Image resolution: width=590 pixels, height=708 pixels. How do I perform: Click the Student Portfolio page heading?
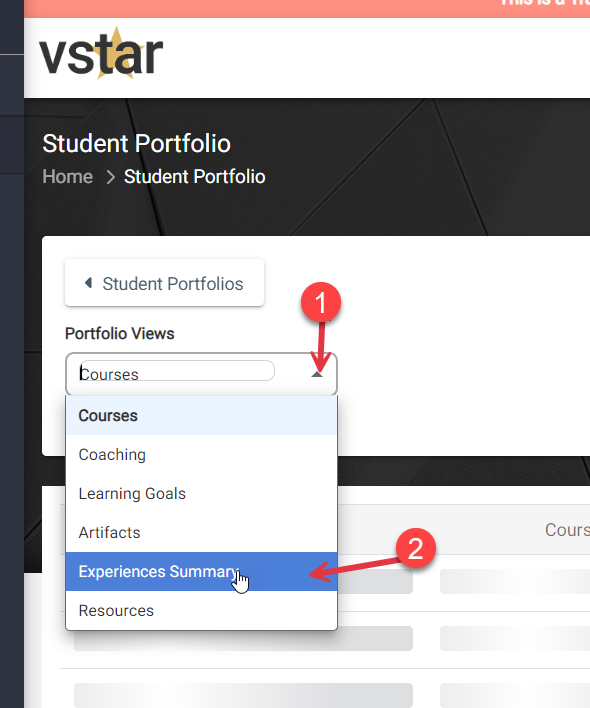[136, 144]
